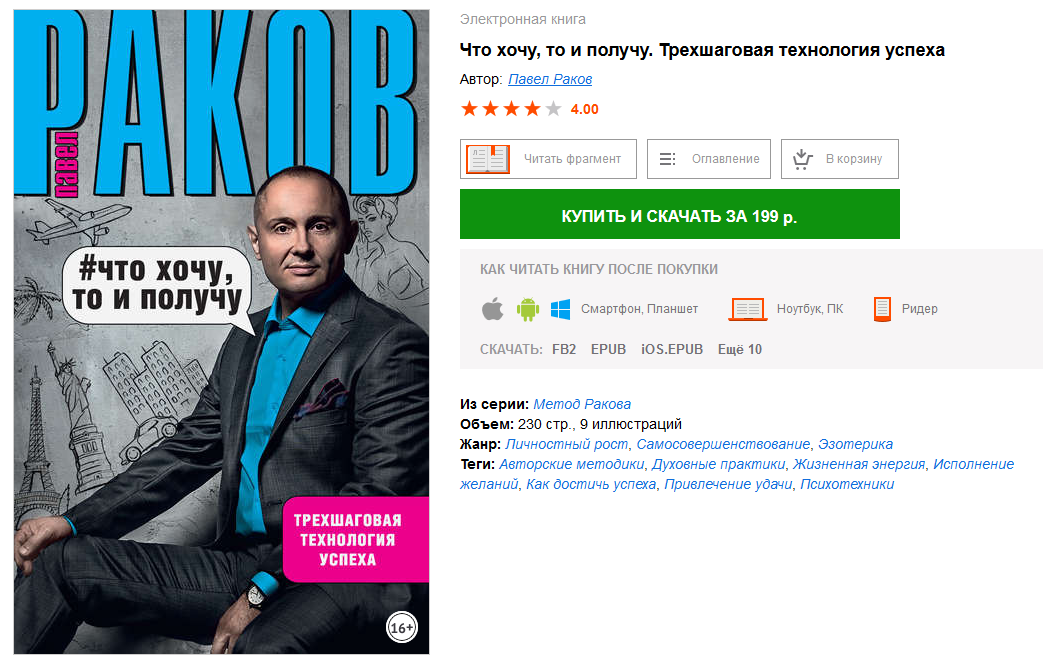Select the Apple platform icon

[493, 309]
